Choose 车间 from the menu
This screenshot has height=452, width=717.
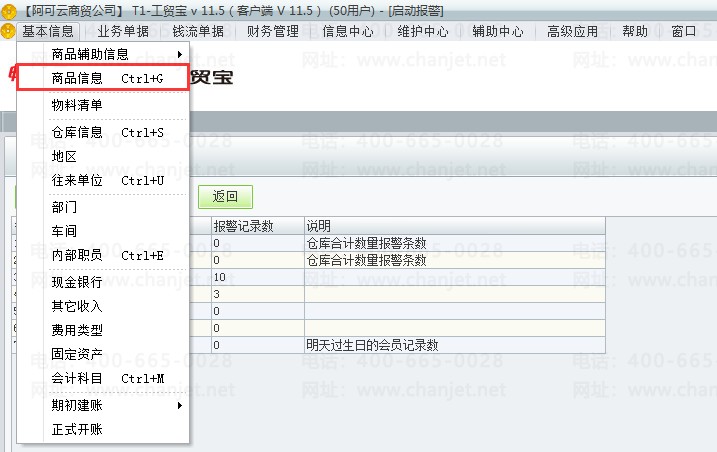(103, 231)
